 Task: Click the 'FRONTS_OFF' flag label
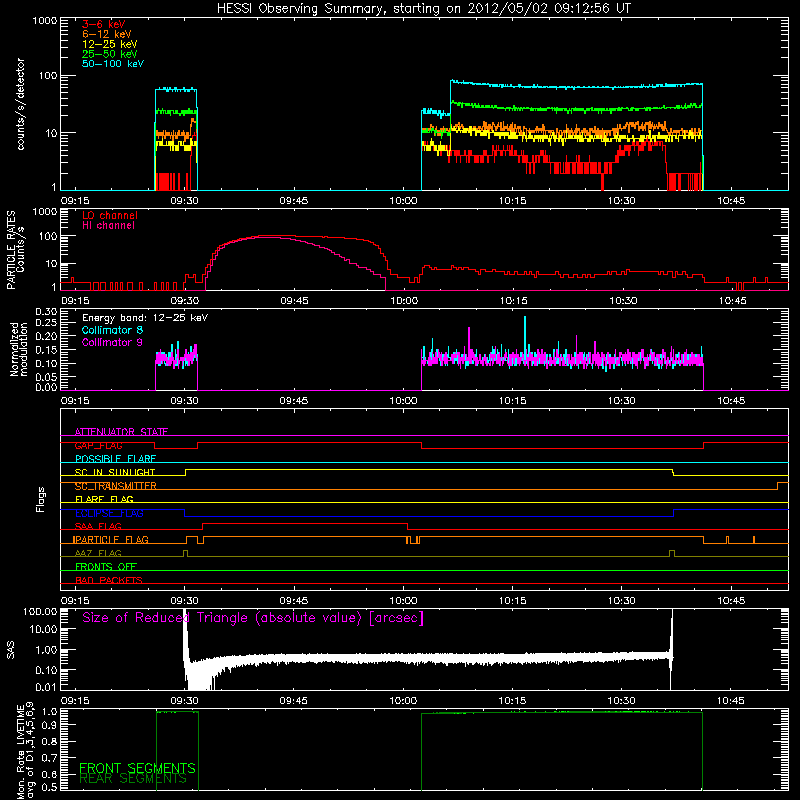(106, 567)
